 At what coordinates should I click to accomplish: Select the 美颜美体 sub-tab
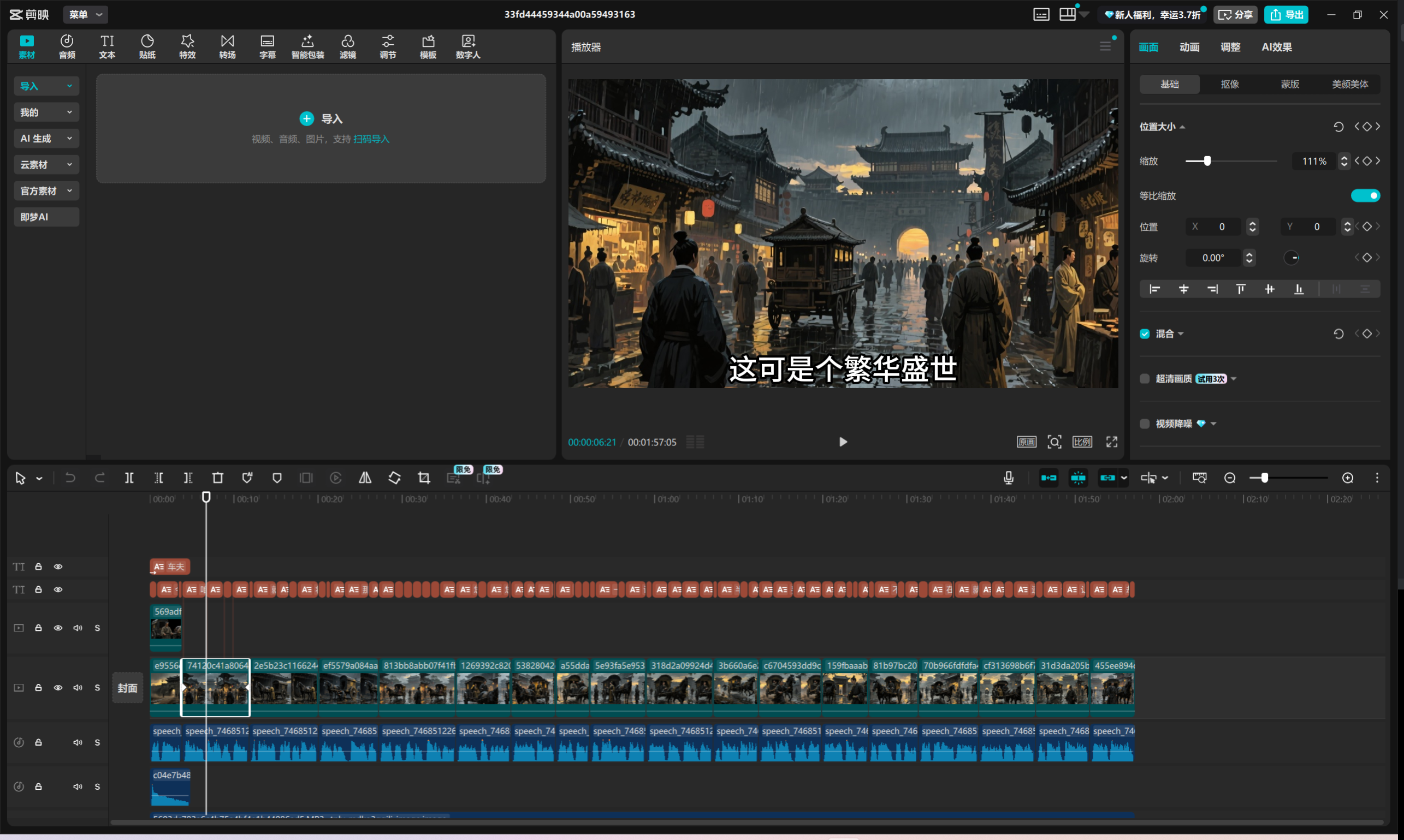pos(1349,84)
